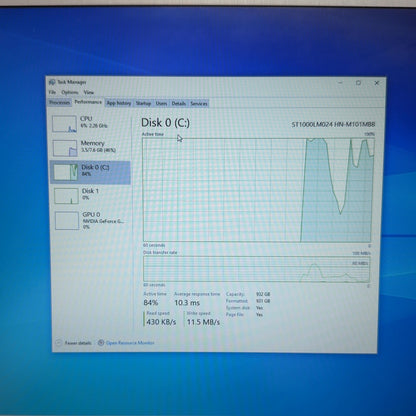The width and height of the screenshot is (416, 416).
Task: Click the Average response time label
Action: [197, 294]
